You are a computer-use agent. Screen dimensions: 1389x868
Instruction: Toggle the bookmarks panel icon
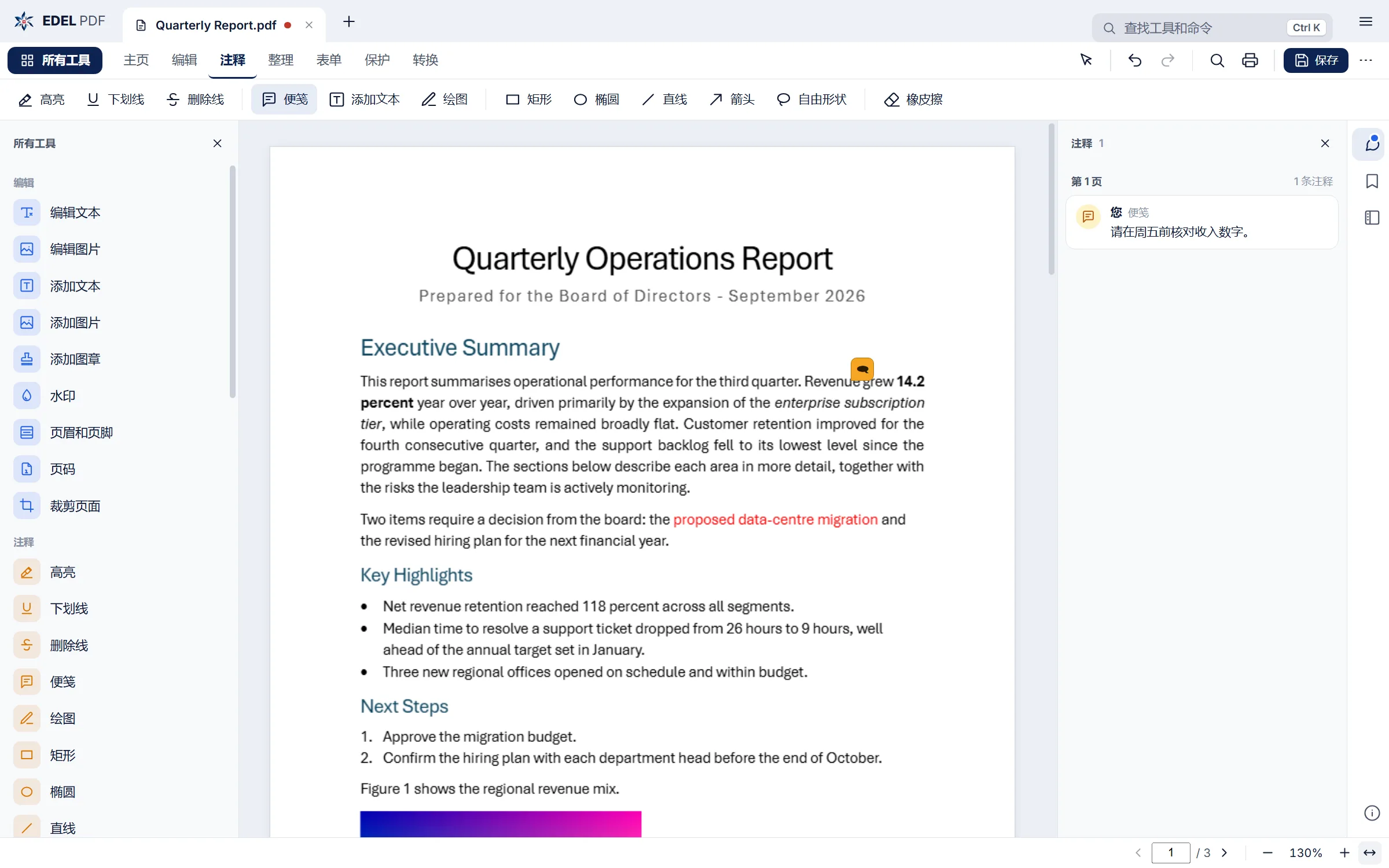[x=1372, y=181]
